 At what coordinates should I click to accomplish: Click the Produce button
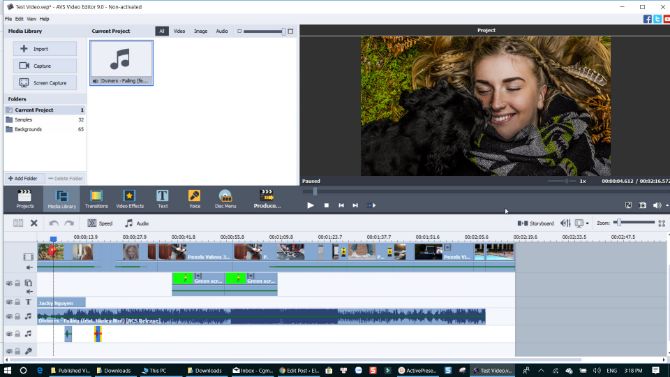pyautogui.click(x=267, y=199)
